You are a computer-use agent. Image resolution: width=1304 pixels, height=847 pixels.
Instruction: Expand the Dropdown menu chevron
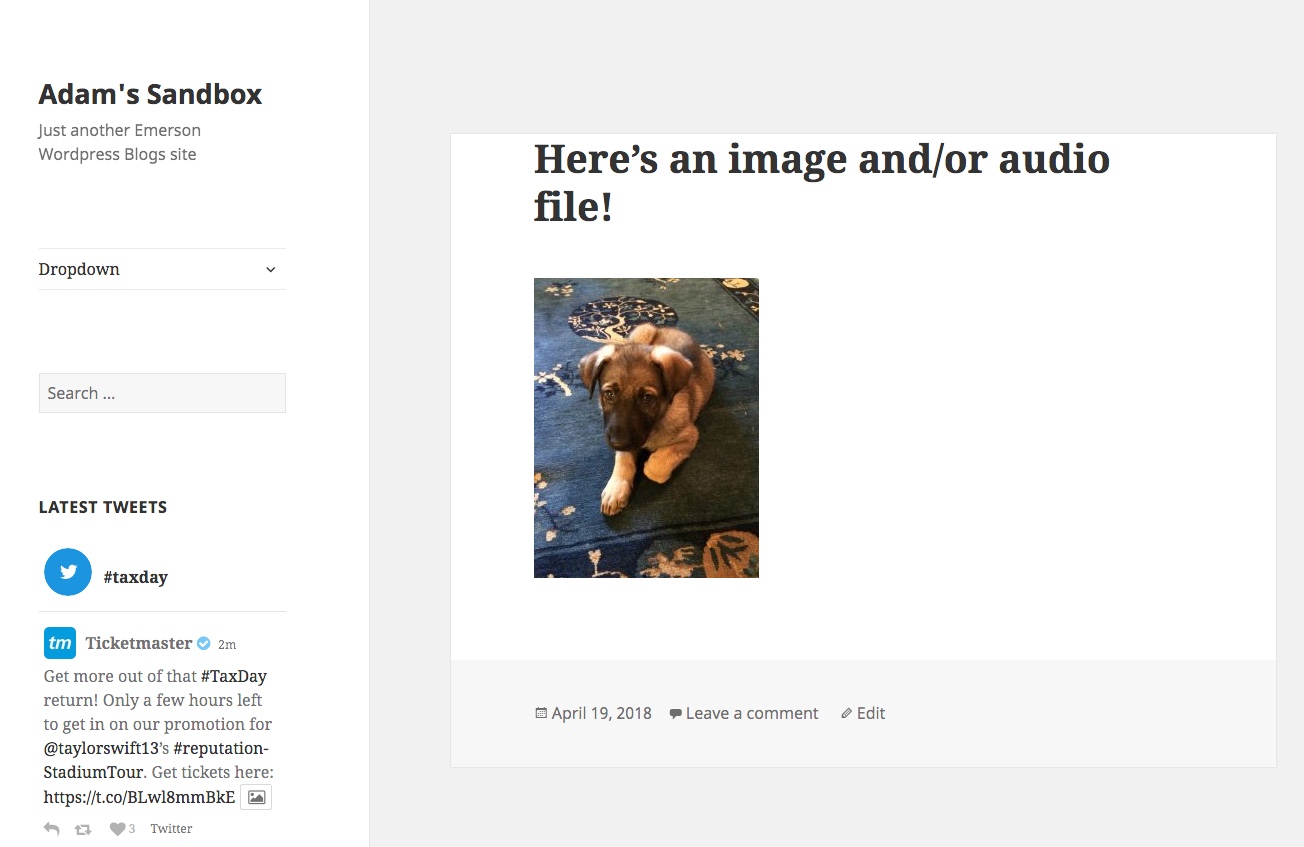tap(270, 269)
